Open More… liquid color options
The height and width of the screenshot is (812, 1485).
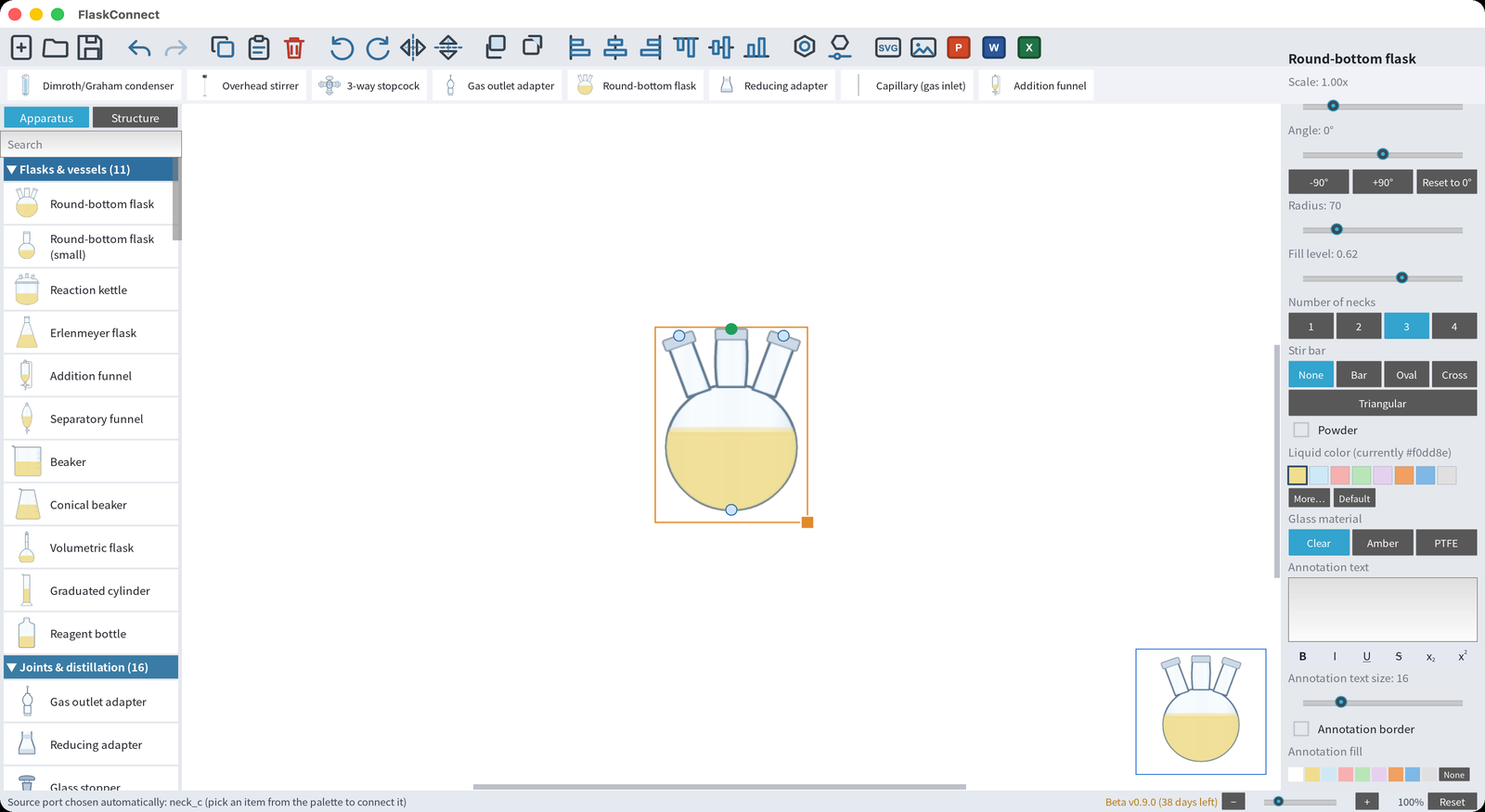pyautogui.click(x=1310, y=498)
